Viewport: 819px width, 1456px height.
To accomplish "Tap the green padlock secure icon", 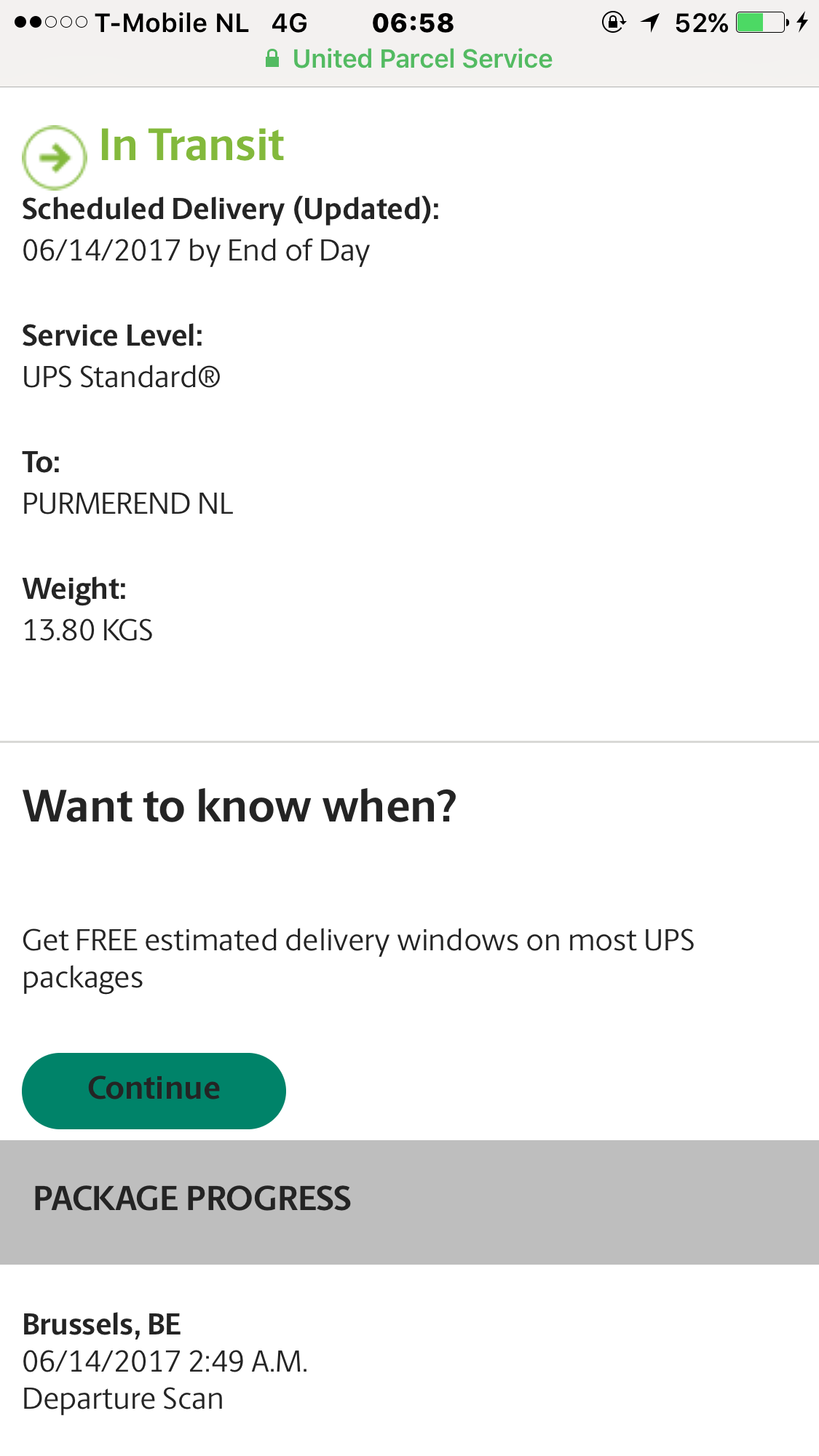I will click(272, 59).
